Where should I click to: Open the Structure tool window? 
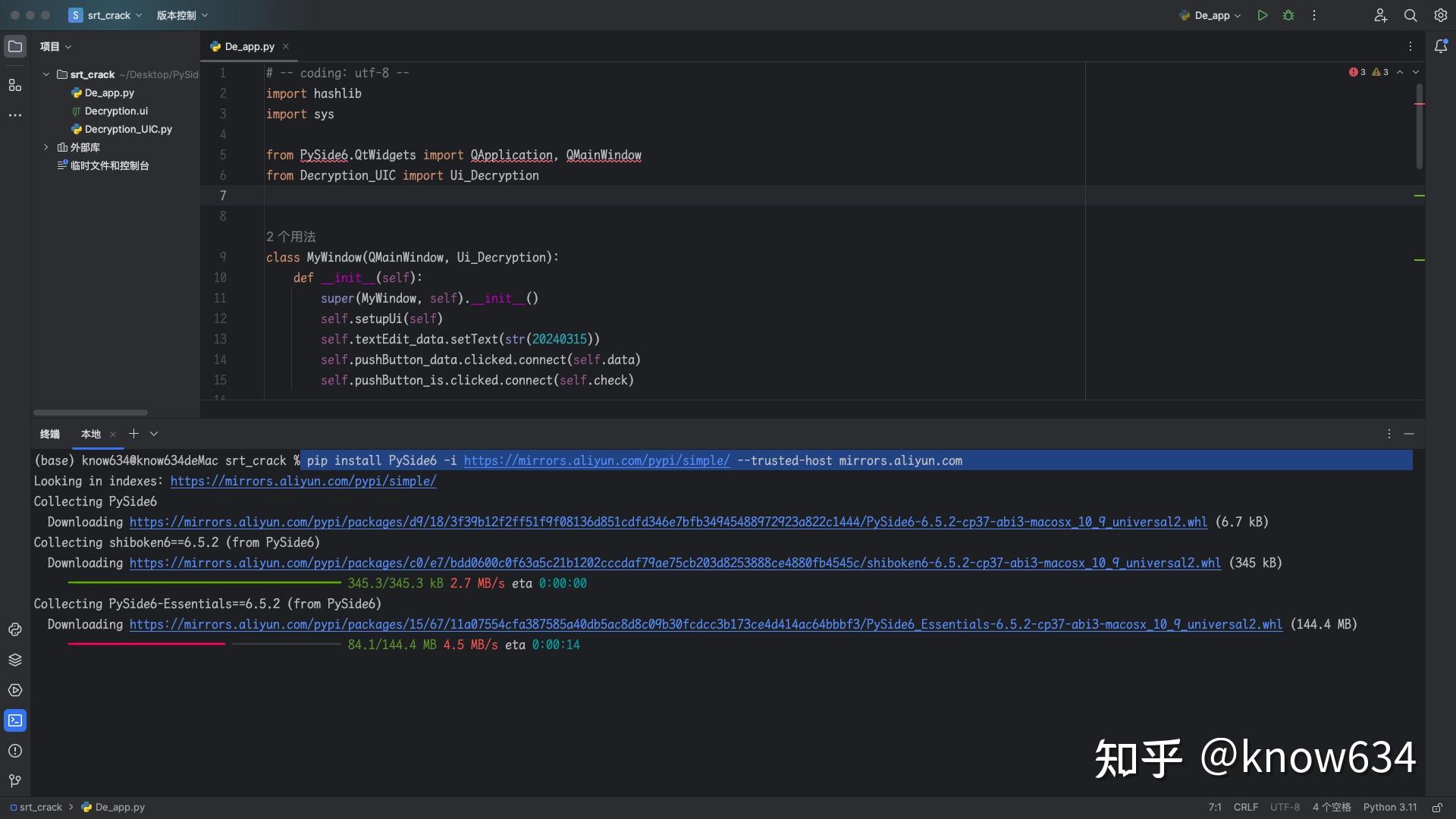(x=15, y=85)
